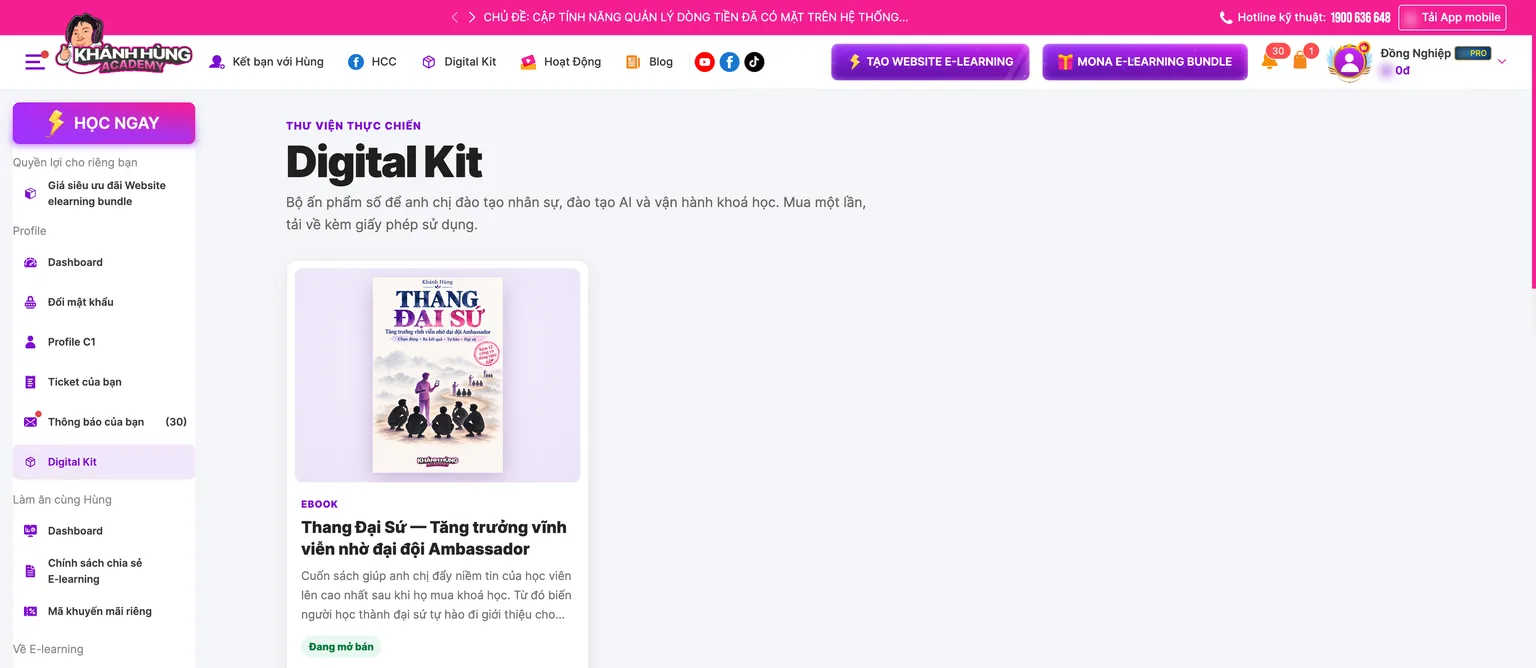
Task: Click the user profile avatar
Action: coord(1349,62)
